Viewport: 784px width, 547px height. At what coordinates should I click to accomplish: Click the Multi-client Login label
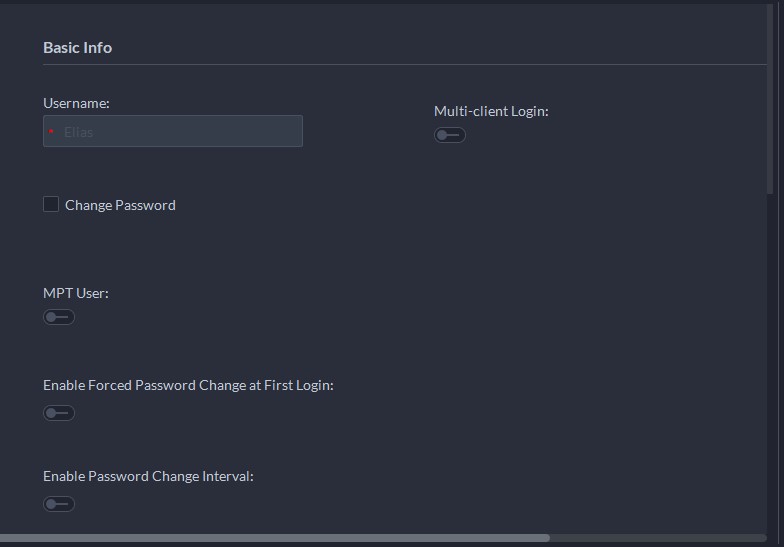click(491, 111)
